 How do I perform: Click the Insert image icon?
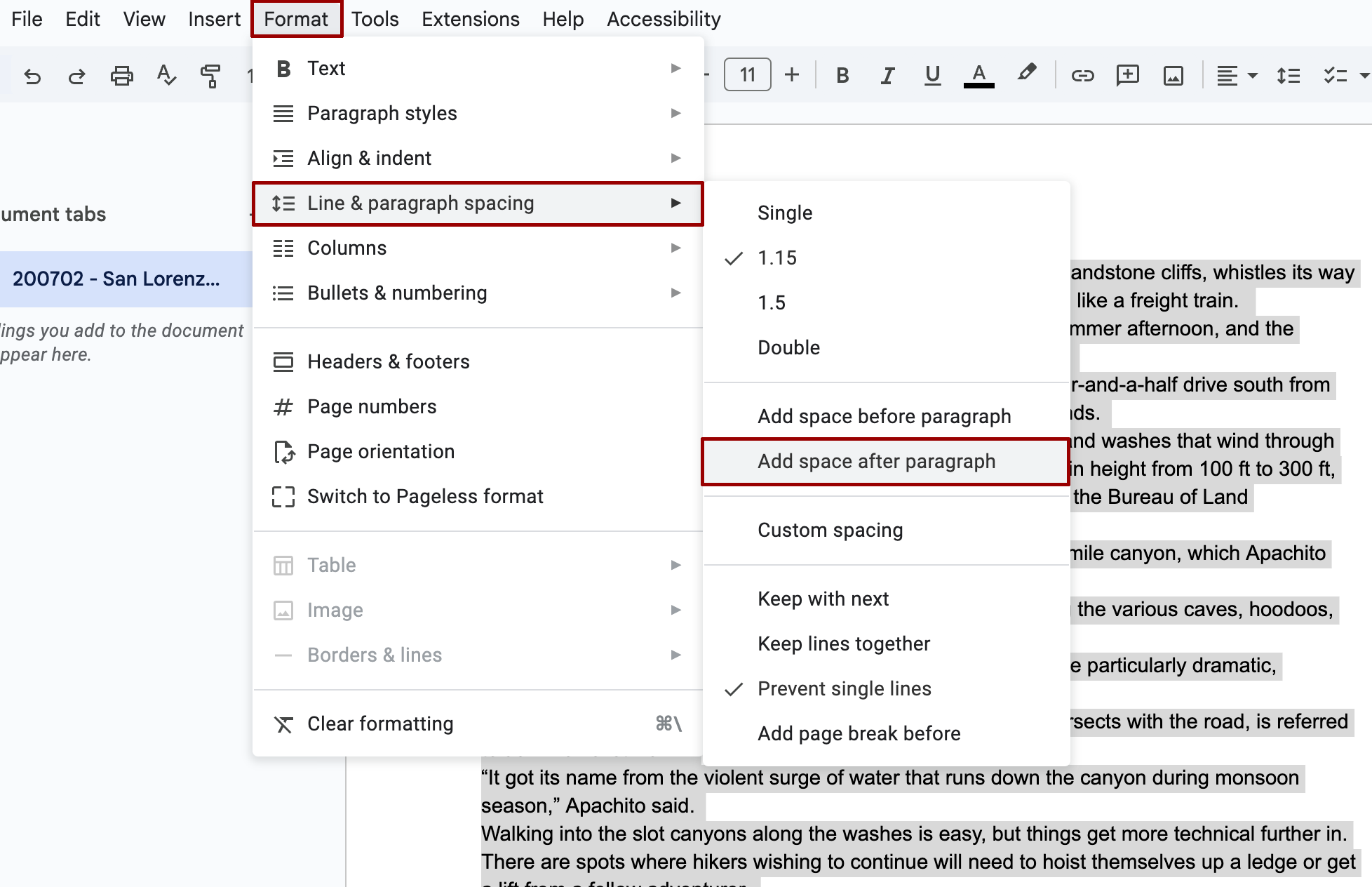click(1173, 75)
